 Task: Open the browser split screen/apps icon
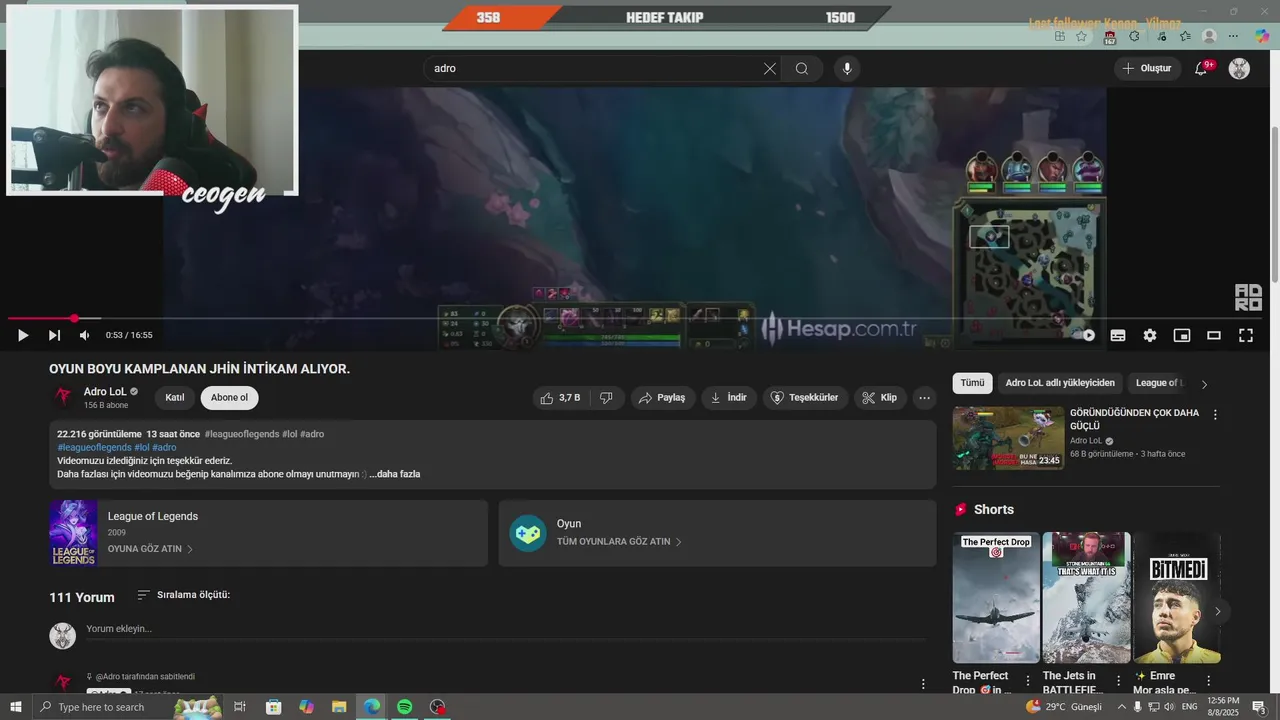[1060, 36]
